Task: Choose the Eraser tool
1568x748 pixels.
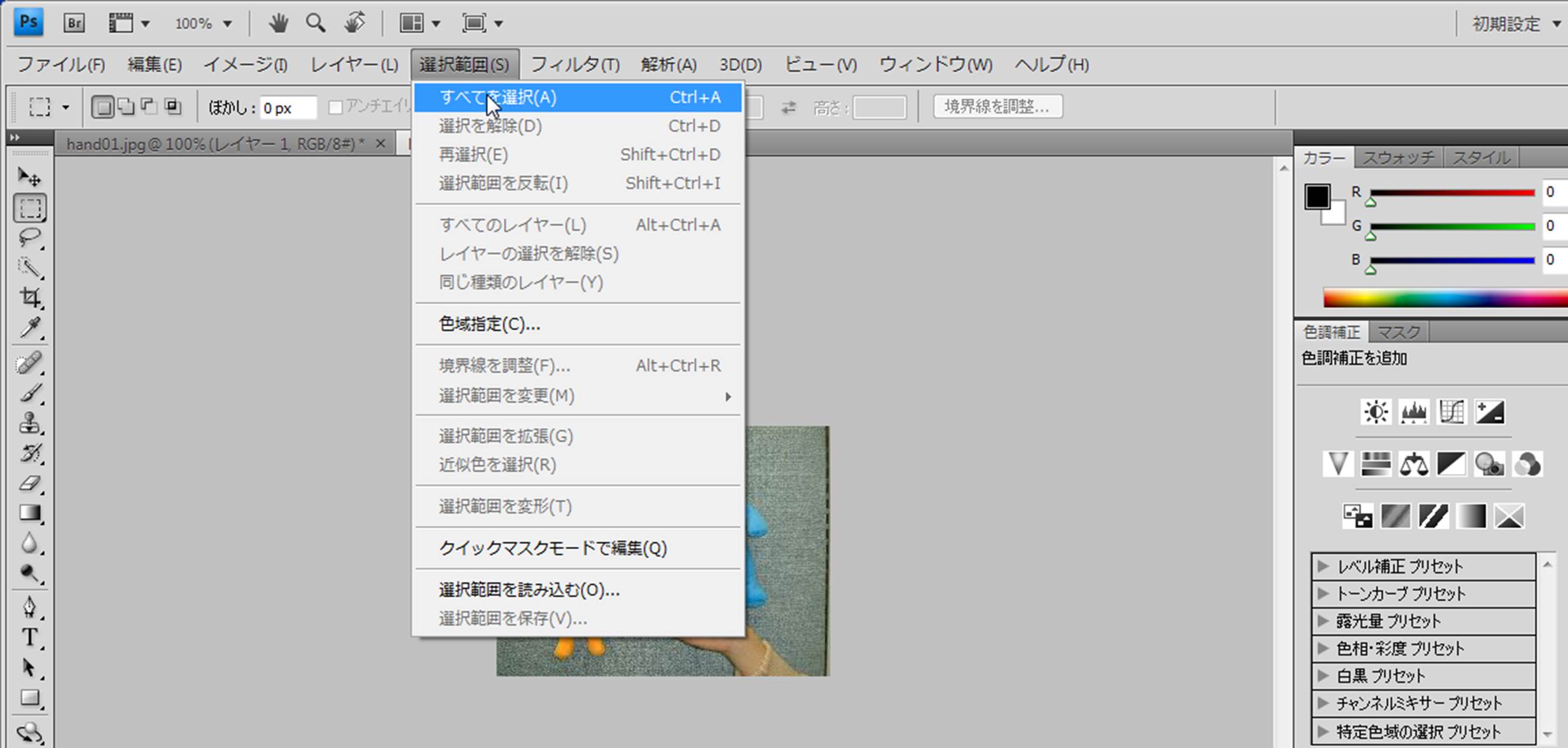Action: coord(29,483)
